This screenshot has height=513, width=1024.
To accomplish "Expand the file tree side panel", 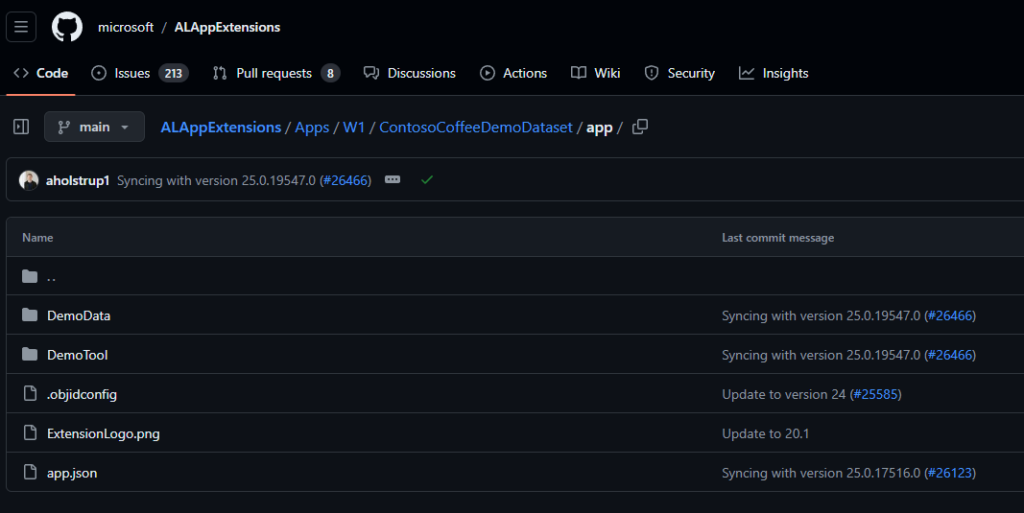I will (x=21, y=127).
